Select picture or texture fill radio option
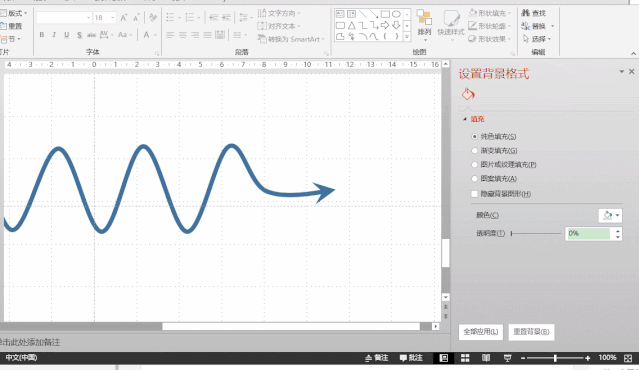The width and height of the screenshot is (639, 370). point(474,165)
